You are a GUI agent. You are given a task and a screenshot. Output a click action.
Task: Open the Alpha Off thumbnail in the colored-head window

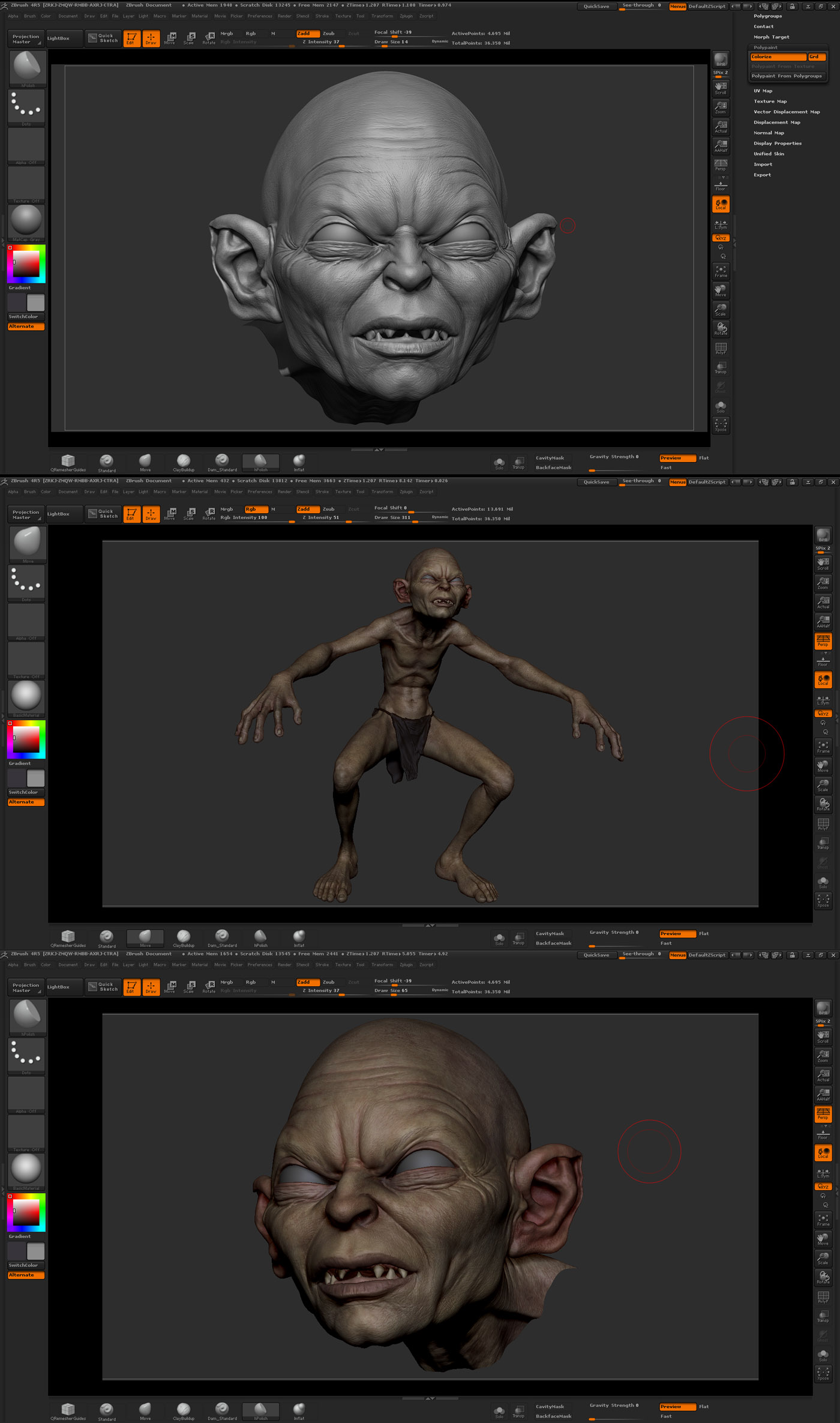26,1094
